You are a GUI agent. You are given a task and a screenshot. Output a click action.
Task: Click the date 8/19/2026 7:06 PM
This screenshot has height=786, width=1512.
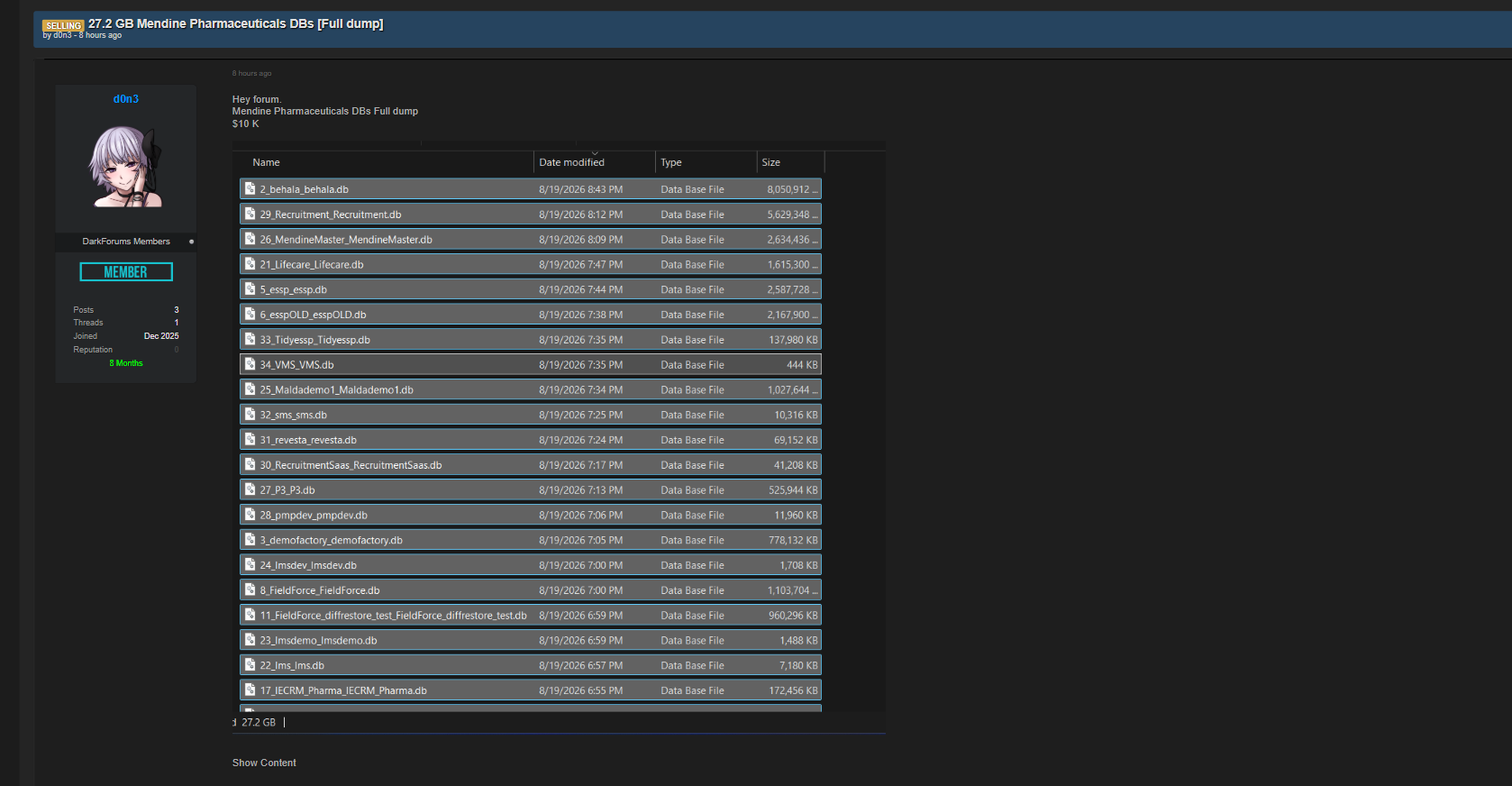pos(581,515)
